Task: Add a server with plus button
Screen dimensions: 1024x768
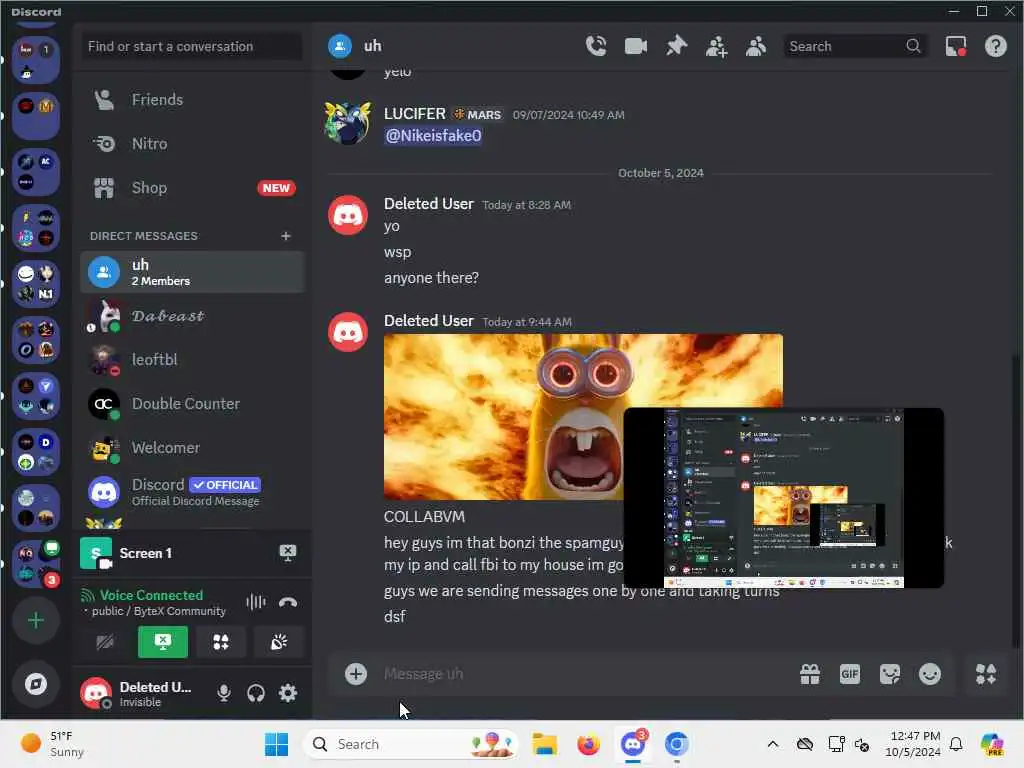Action: click(x=36, y=620)
